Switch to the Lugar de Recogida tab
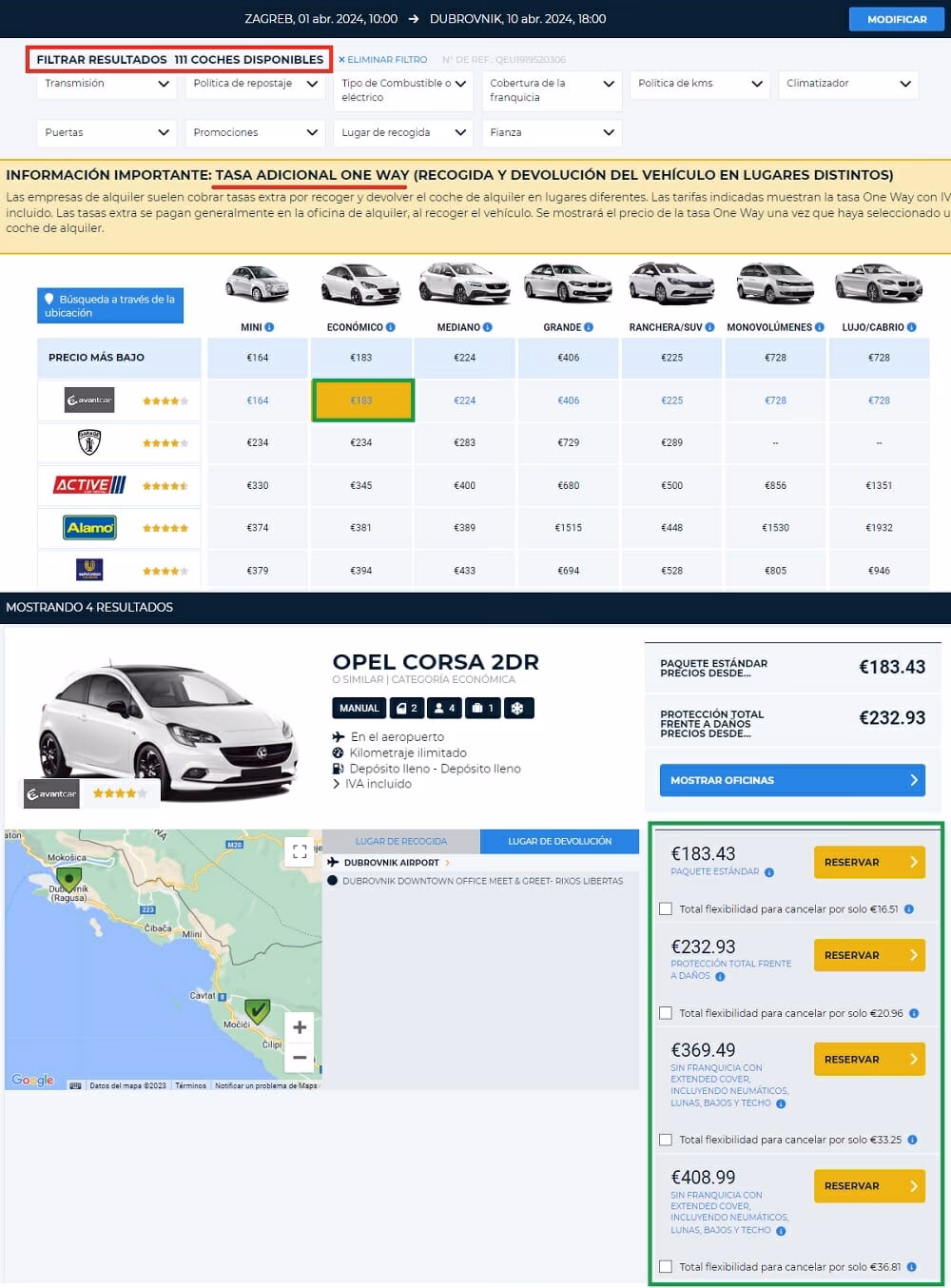 coord(400,841)
